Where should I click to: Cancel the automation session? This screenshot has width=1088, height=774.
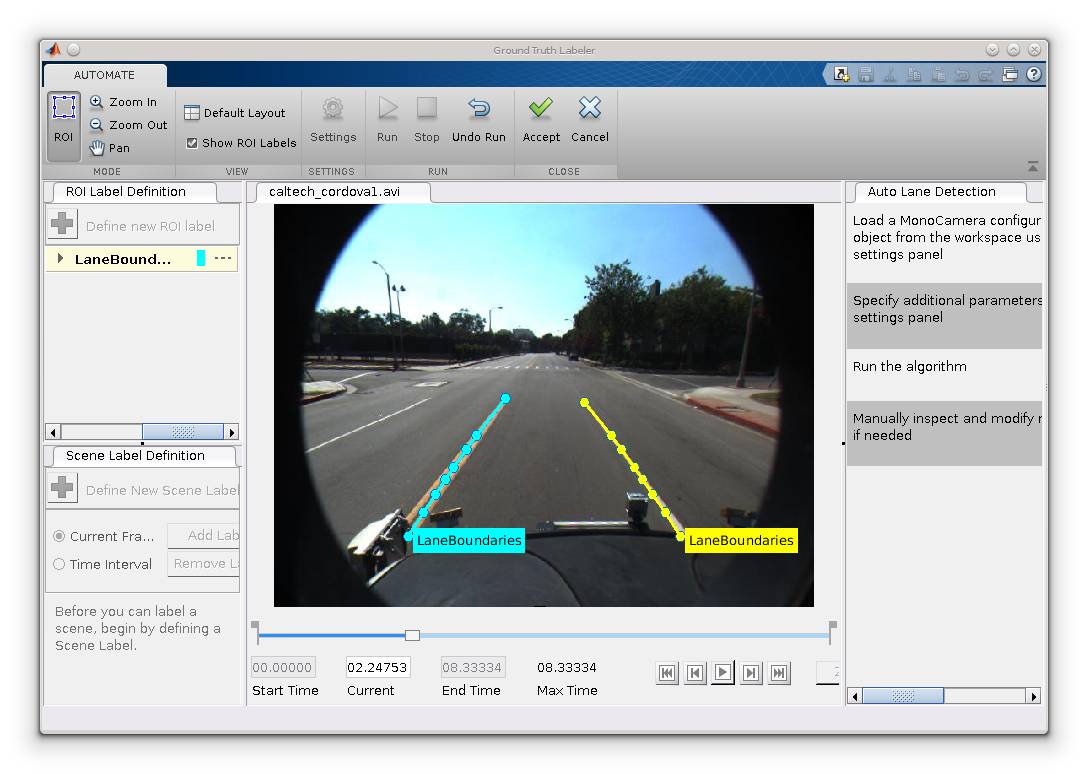(590, 119)
